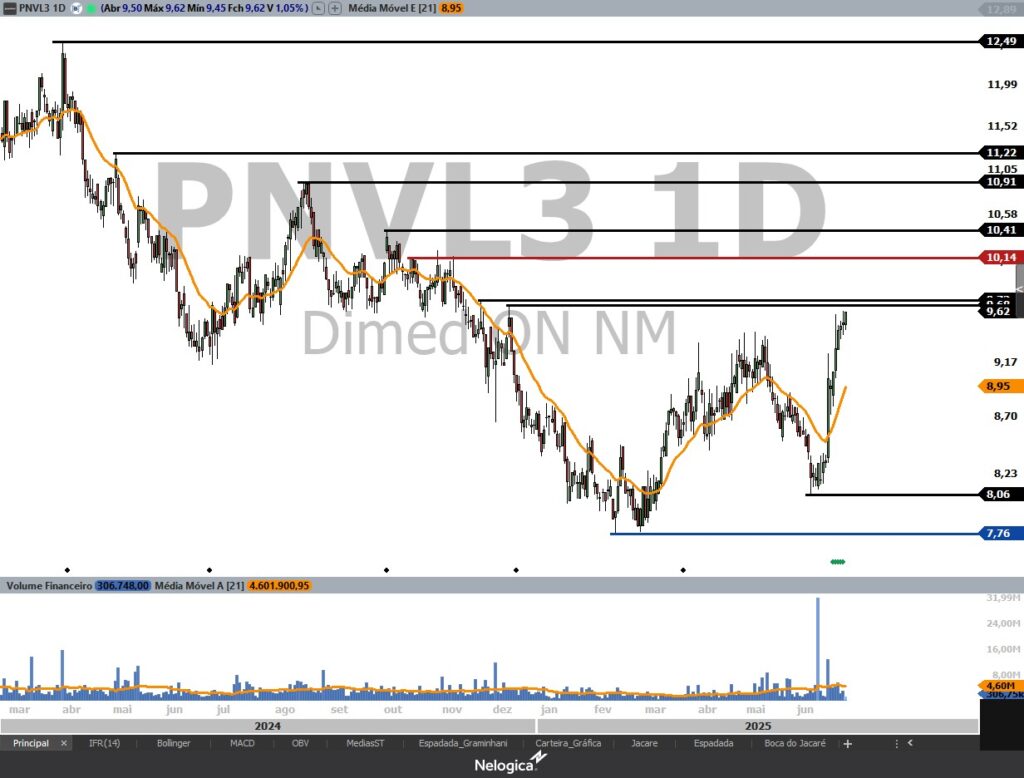
Task: Open the IFR(14) tab
Action: click(104, 743)
